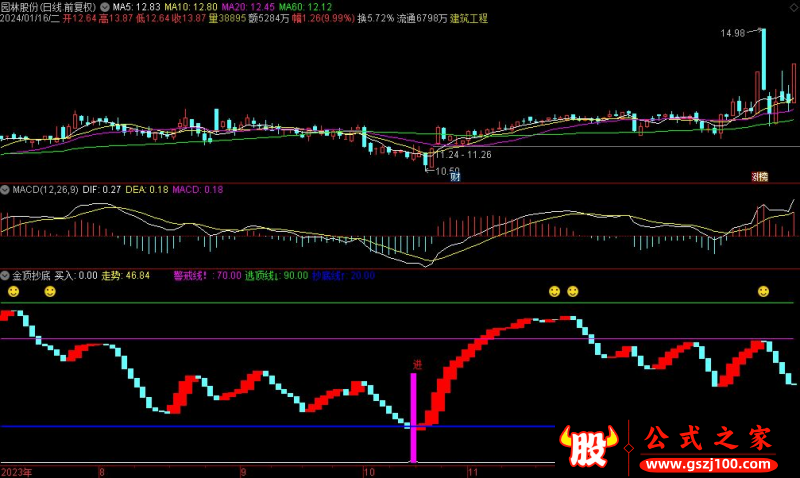Image resolution: width=800 pixels, height=478 pixels.
Task: Click the rightmost smiley face signal icon
Action: coord(763,291)
